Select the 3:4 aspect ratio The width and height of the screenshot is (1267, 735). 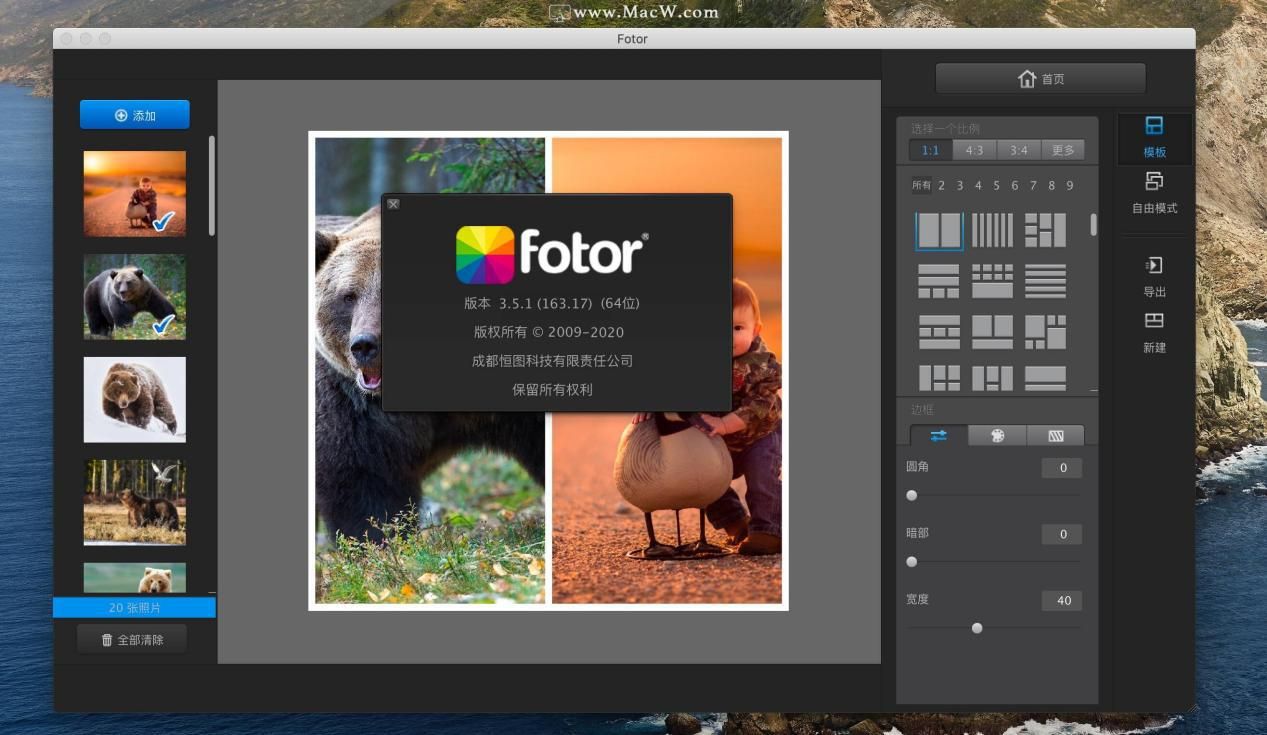tap(1018, 150)
